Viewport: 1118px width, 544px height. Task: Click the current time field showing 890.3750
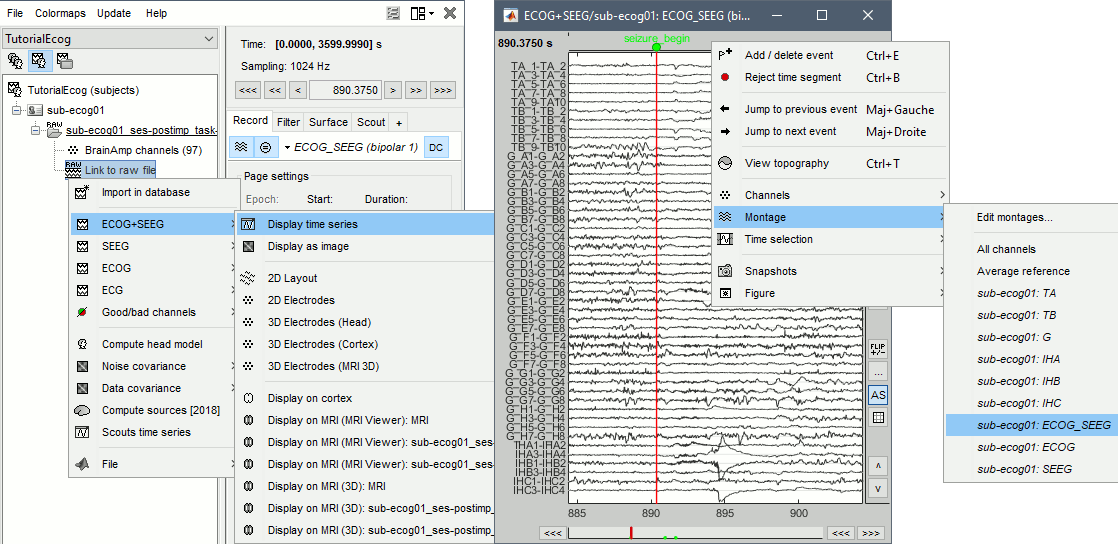345,90
